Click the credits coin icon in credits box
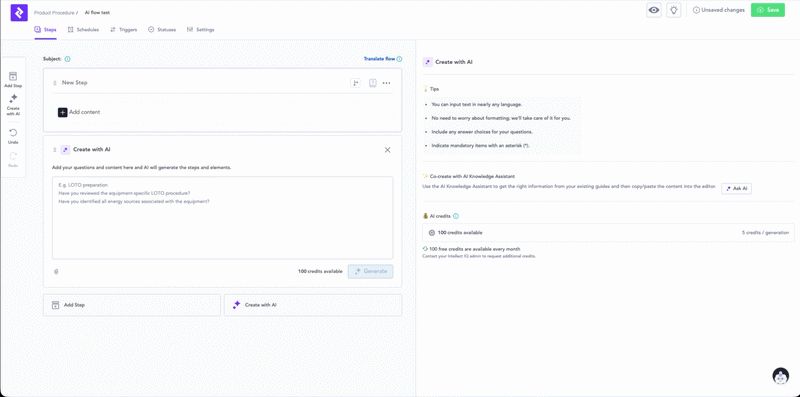Viewport: 800px width, 397px height. click(x=432, y=233)
